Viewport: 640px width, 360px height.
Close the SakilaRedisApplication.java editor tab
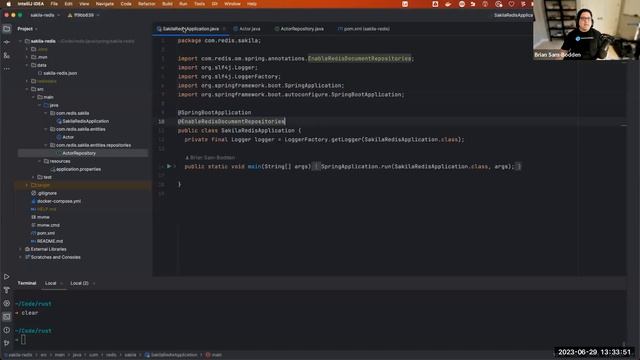[224, 29]
